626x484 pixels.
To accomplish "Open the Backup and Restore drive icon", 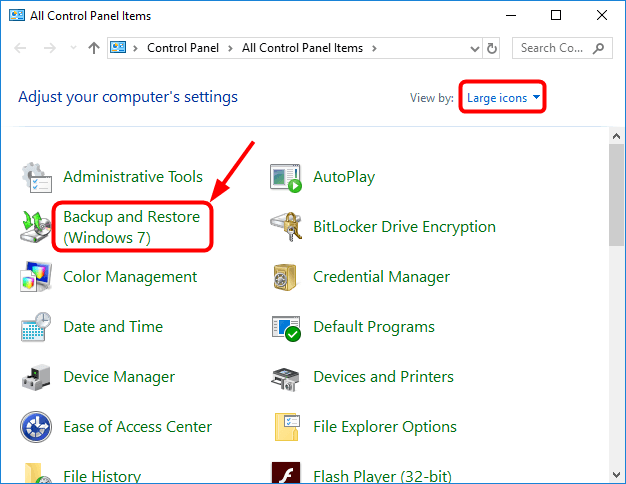I will (36, 226).
